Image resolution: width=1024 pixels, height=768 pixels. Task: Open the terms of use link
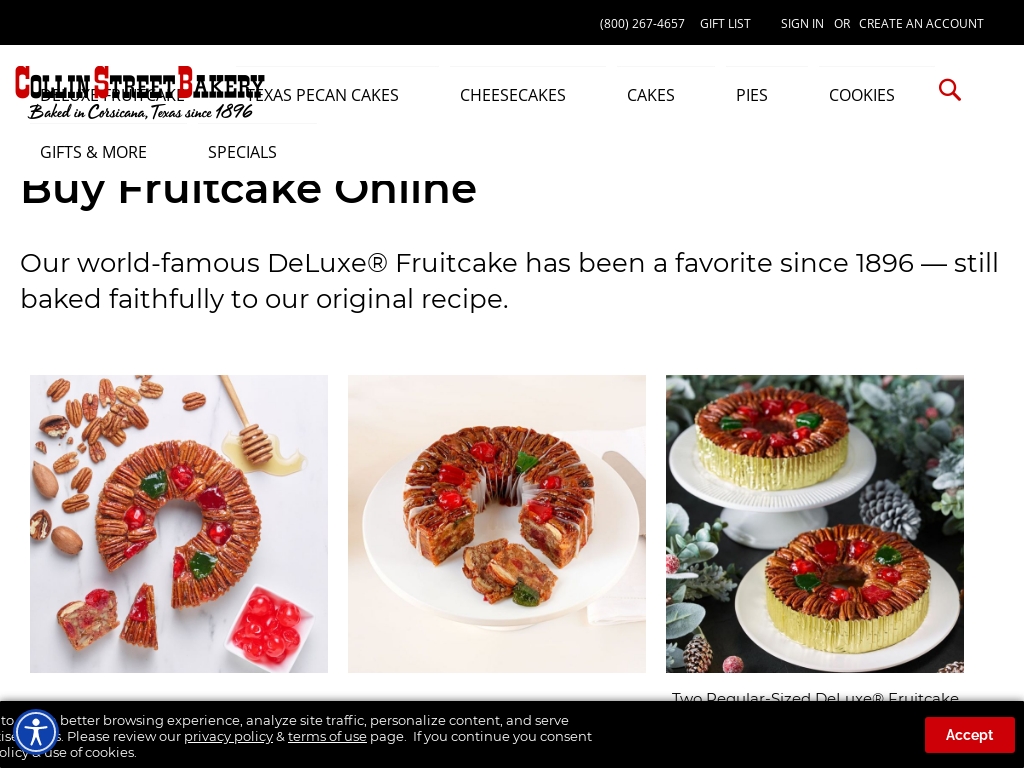pos(327,736)
